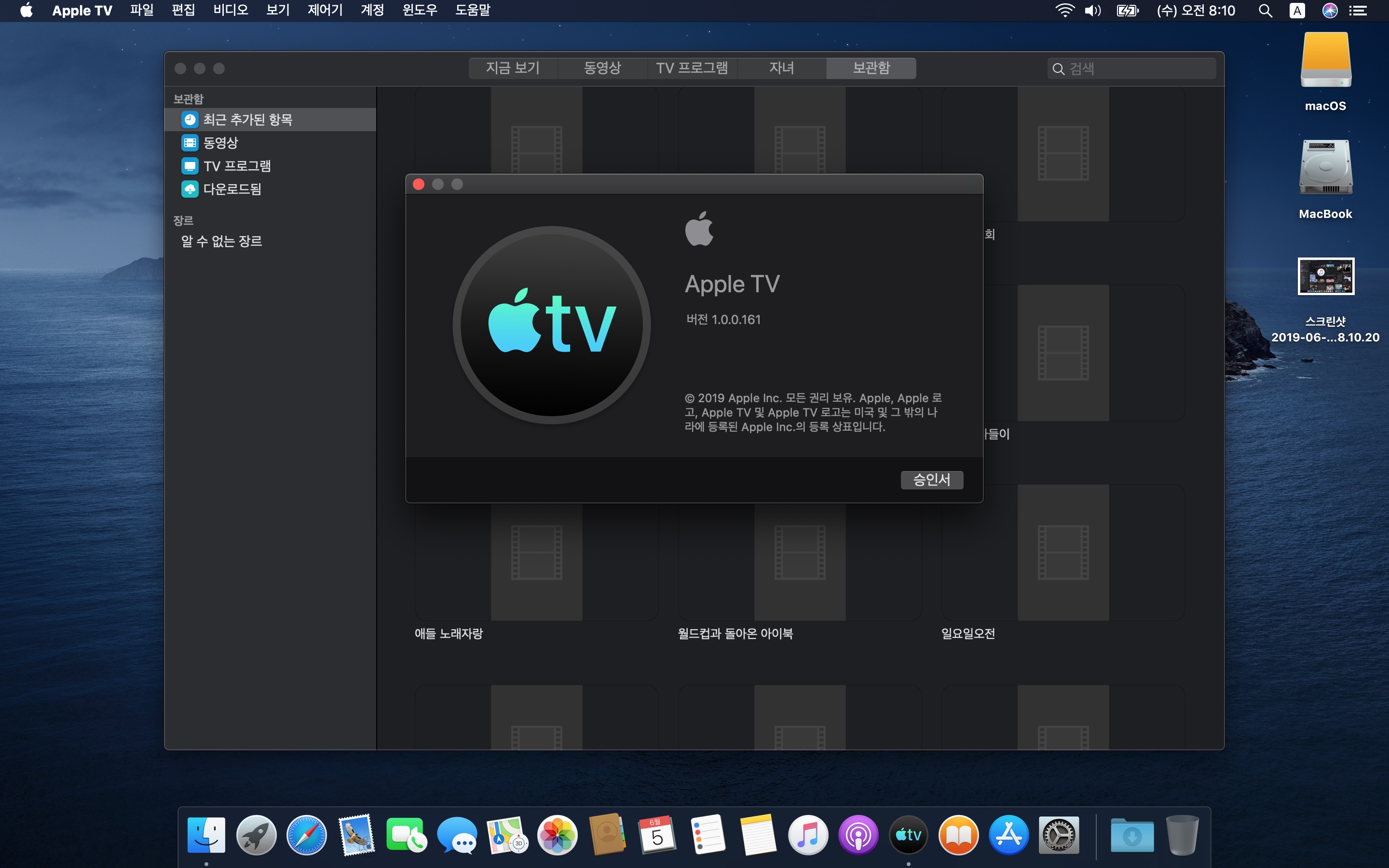The image size is (1389, 868).
Task: Select the 월드컵과 돌아온 아이북 thumbnail
Action: 800,553
